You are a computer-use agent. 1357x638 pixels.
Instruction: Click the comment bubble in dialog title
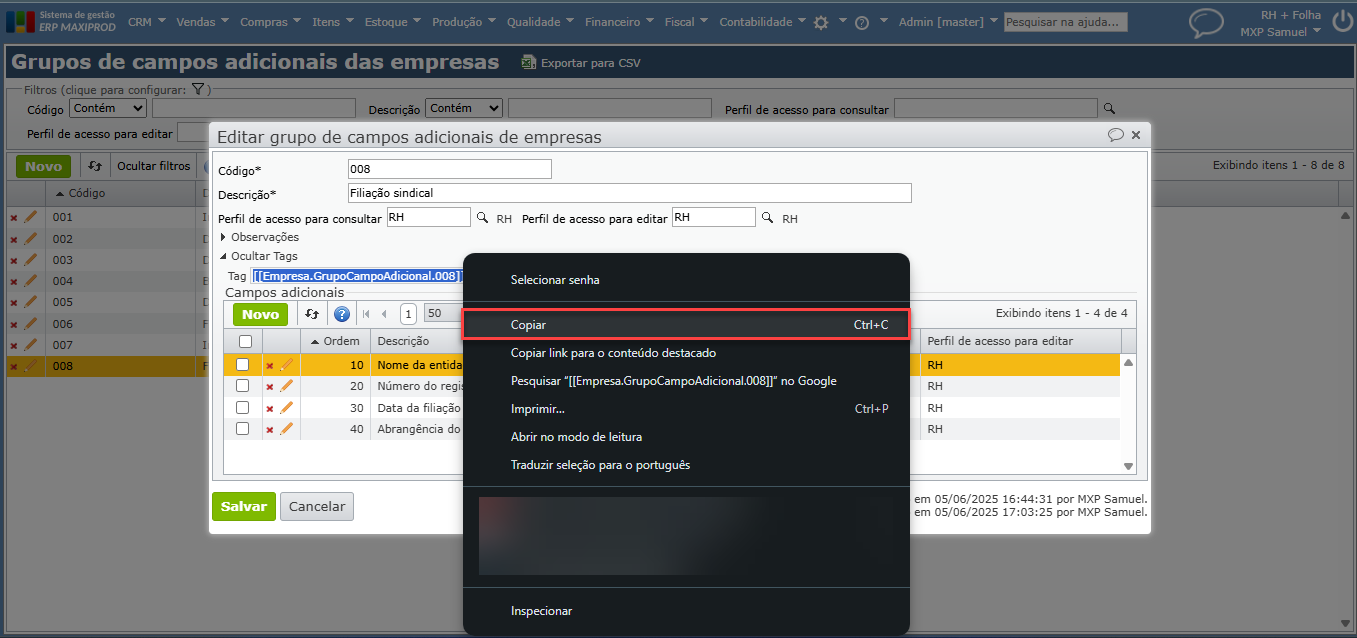coord(1116,135)
